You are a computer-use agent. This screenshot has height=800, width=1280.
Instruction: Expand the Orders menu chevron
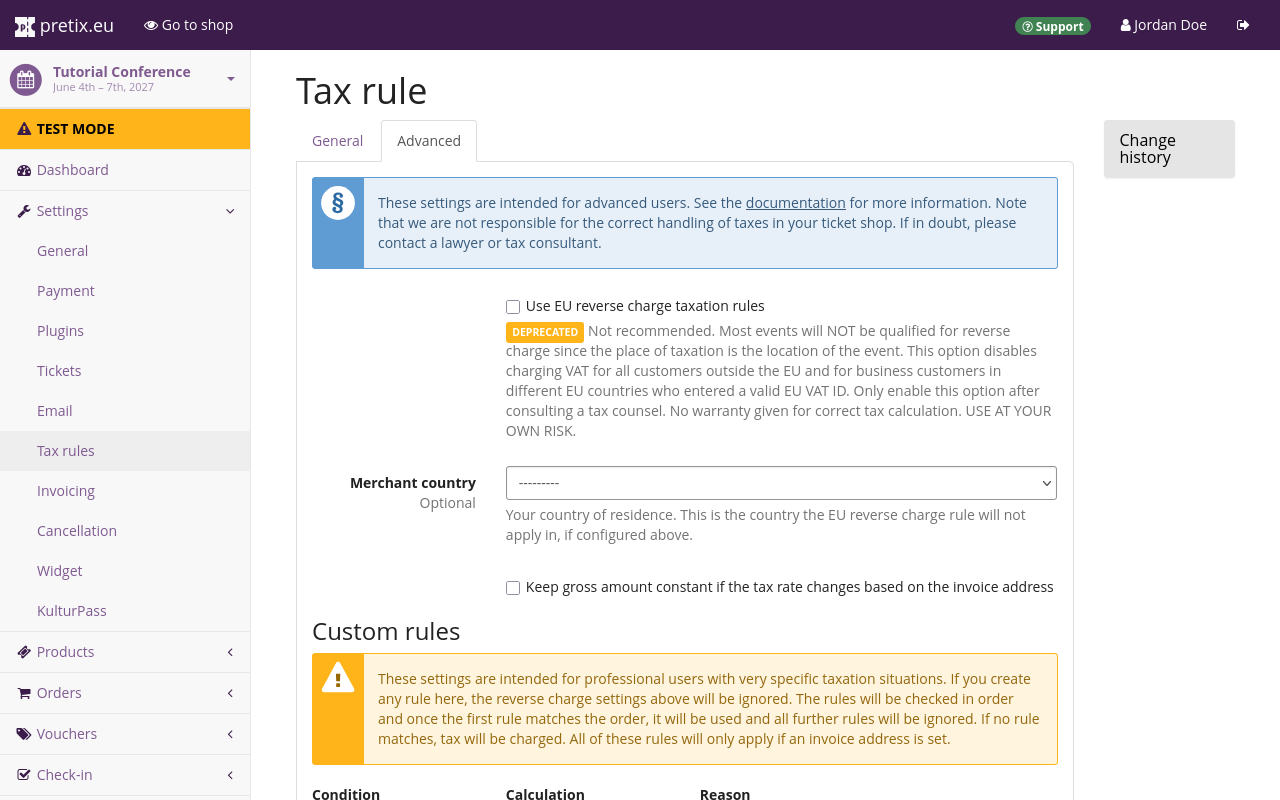coord(230,693)
